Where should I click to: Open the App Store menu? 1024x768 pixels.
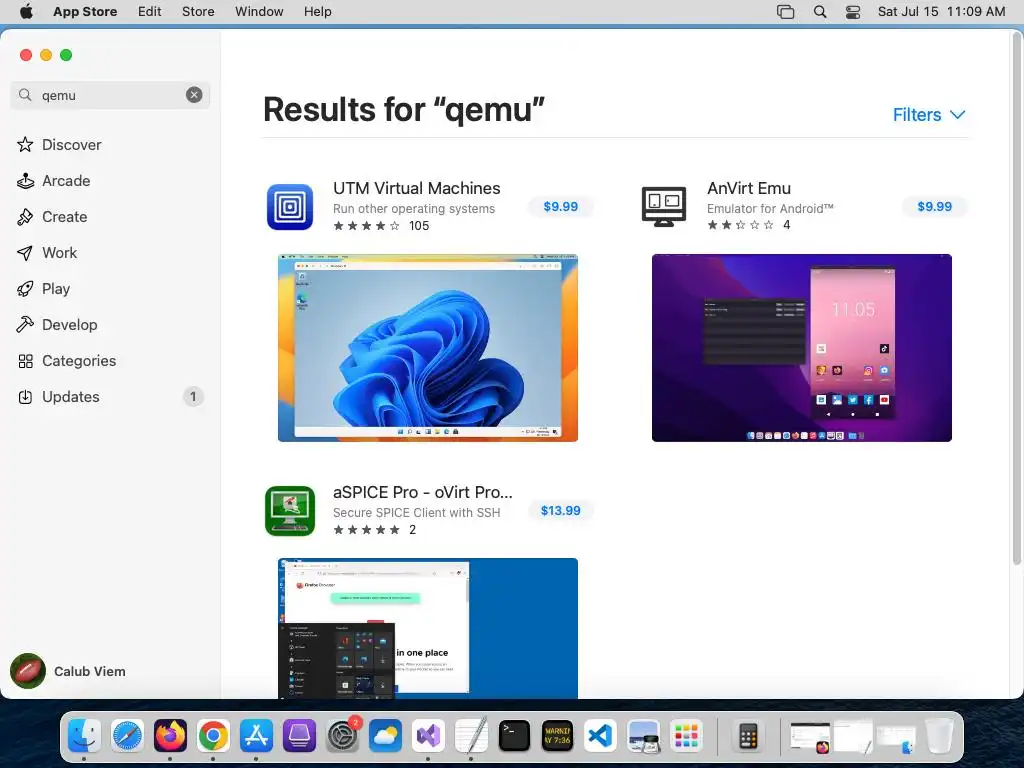85,12
